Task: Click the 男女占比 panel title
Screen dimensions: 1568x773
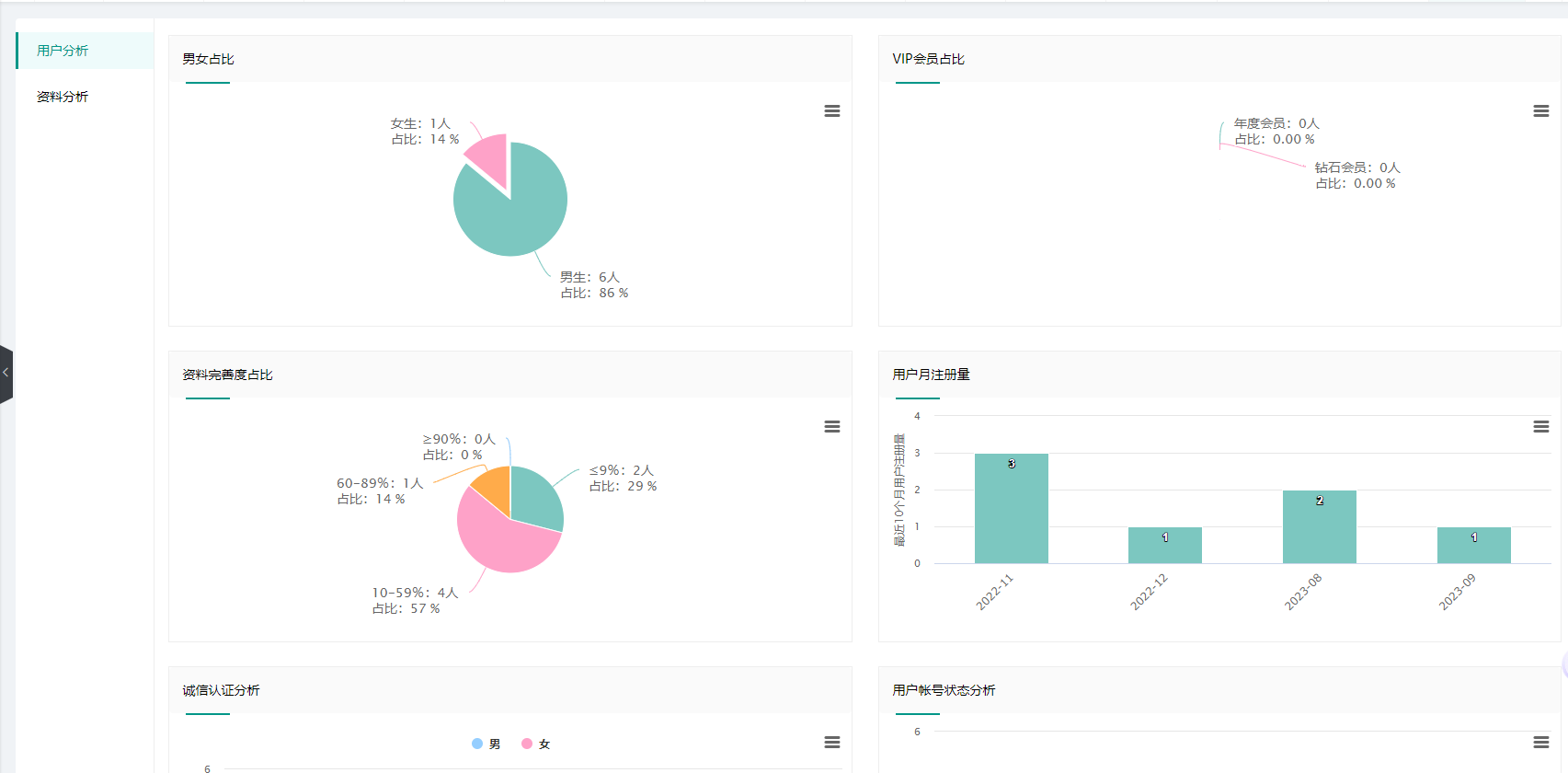Action: click(x=208, y=59)
